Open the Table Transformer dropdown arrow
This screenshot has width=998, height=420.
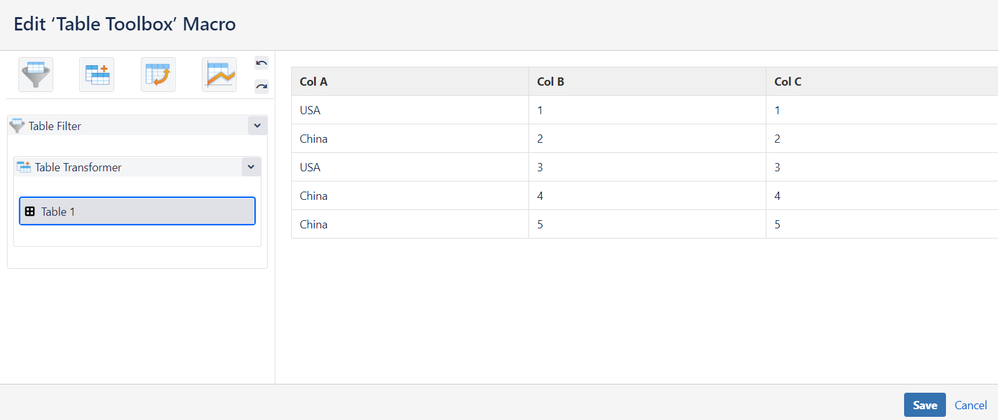(251, 167)
